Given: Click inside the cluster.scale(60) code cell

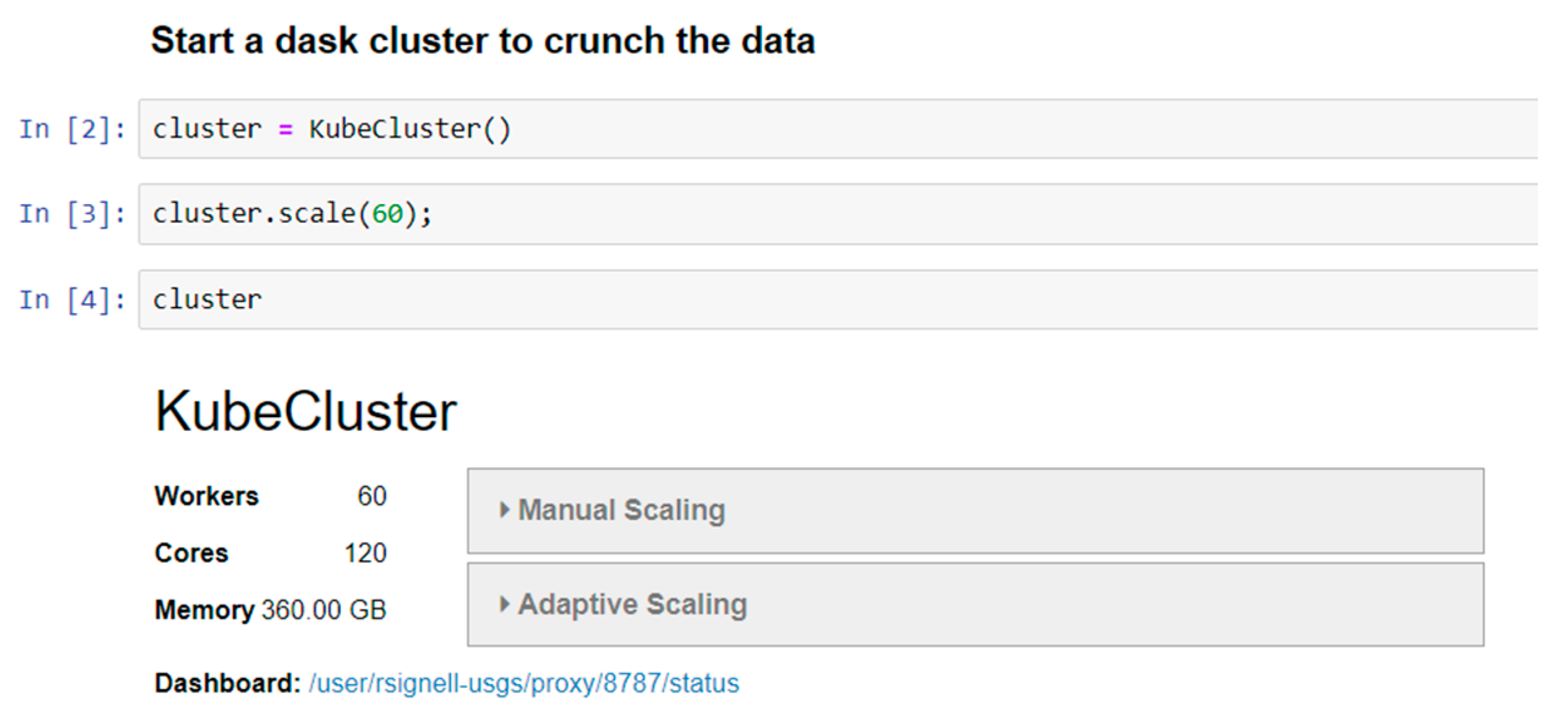Looking at the screenshot, I should pyautogui.click(x=838, y=214).
